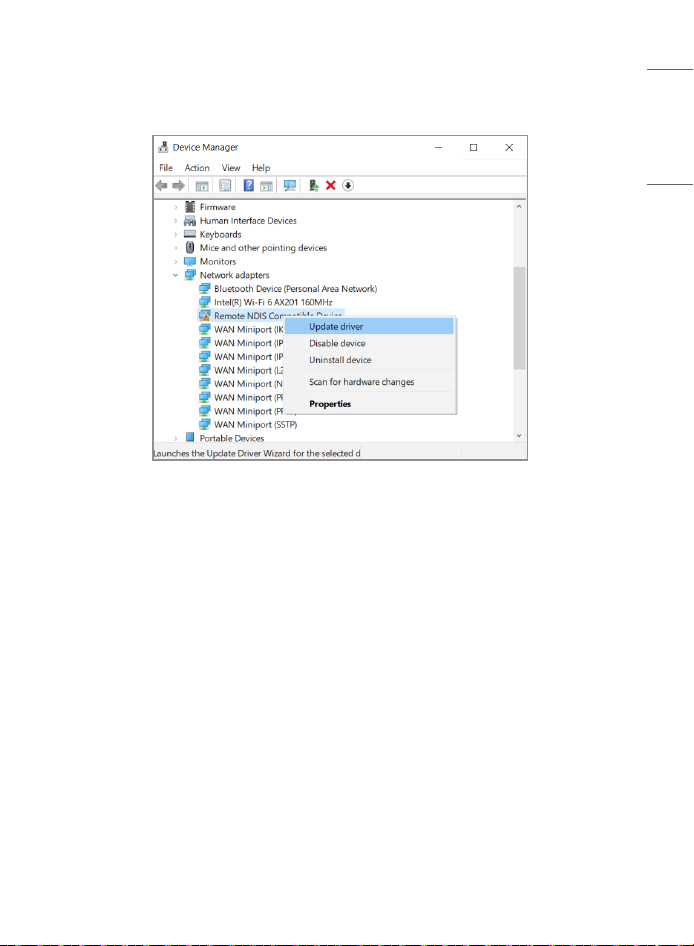The height and width of the screenshot is (946, 694).
Task: Click scrollbar down arrow in device tree
Action: coord(519,436)
